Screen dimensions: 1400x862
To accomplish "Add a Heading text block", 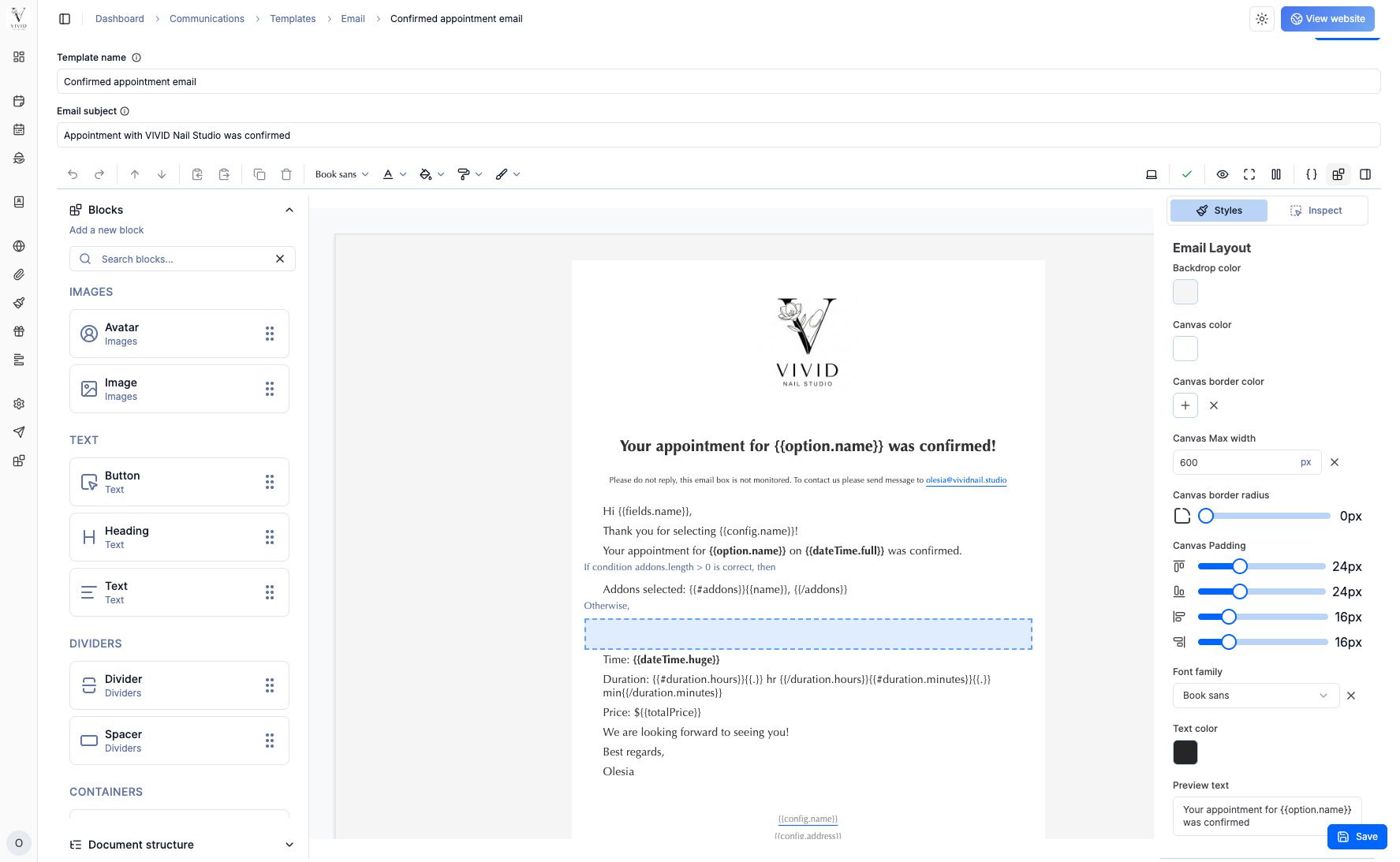I will coord(179,537).
